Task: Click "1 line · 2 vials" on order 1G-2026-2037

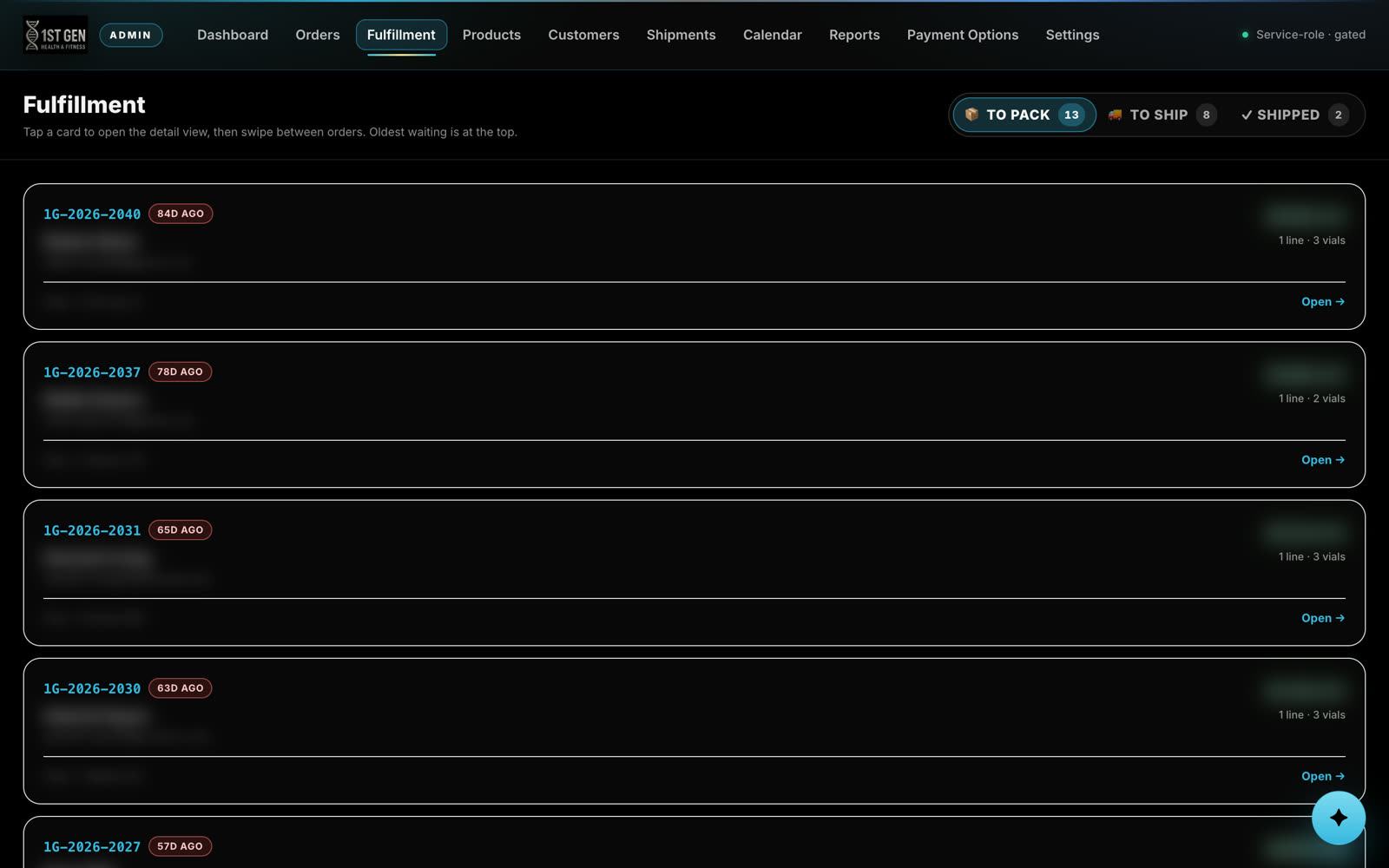Action: [x=1312, y=398]
